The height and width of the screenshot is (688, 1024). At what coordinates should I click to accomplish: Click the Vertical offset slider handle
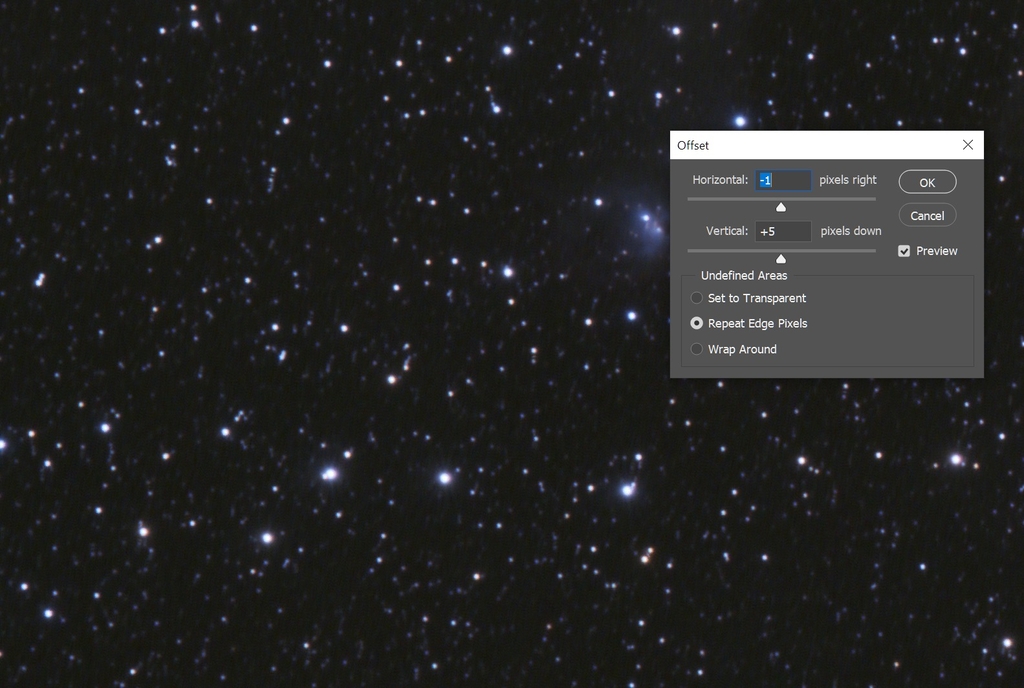pyautogui.click(x=780, y=259)
